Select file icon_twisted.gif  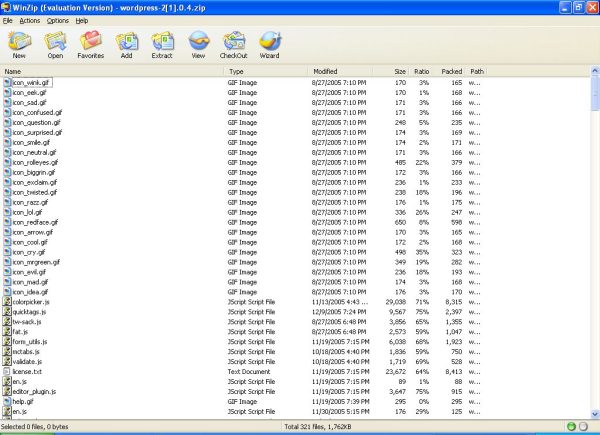[x=34, y=192]
